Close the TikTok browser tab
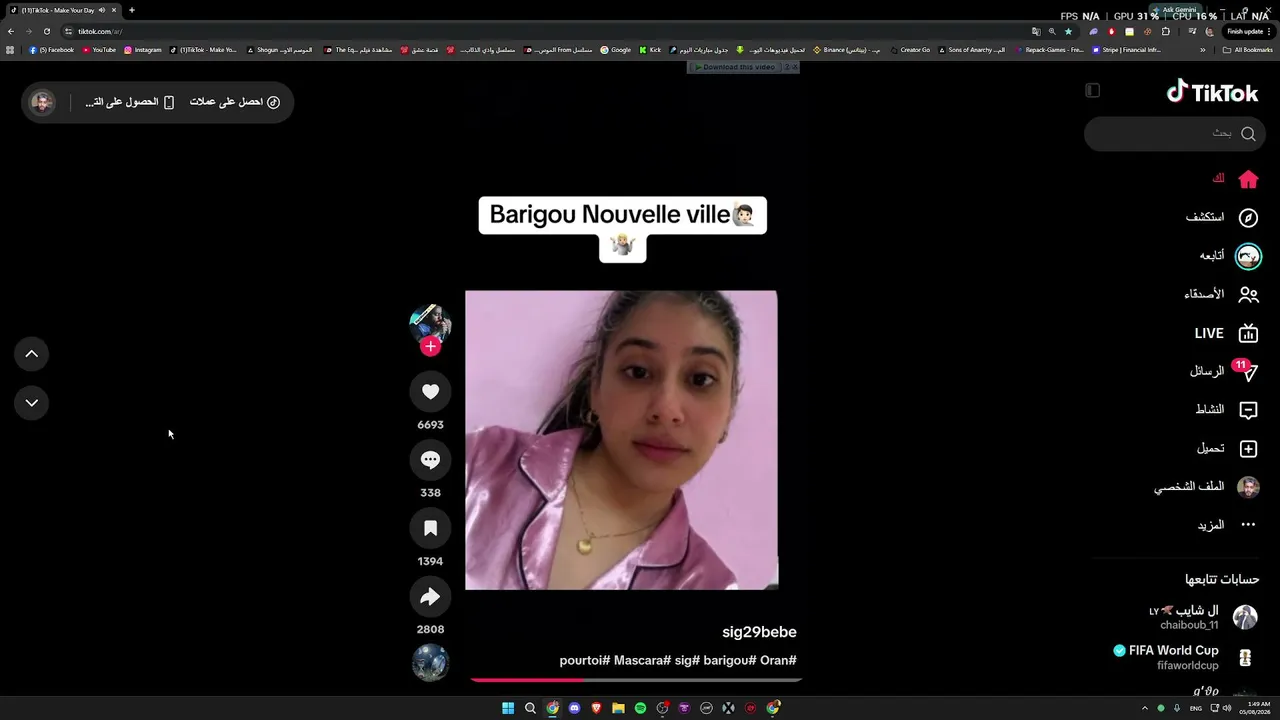Image resolution: width=1280 pixels, height=720 pixels. [x=114, y=10]
